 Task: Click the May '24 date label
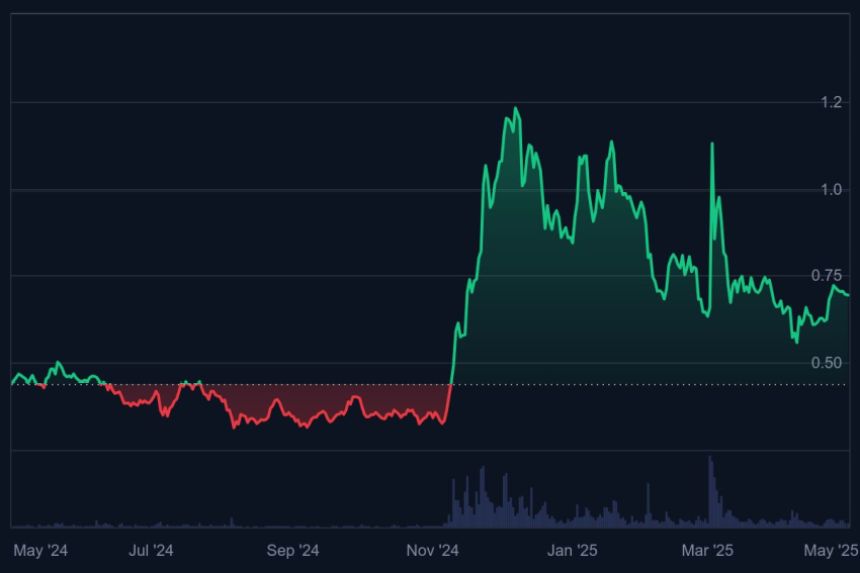[x=41, y=551]
